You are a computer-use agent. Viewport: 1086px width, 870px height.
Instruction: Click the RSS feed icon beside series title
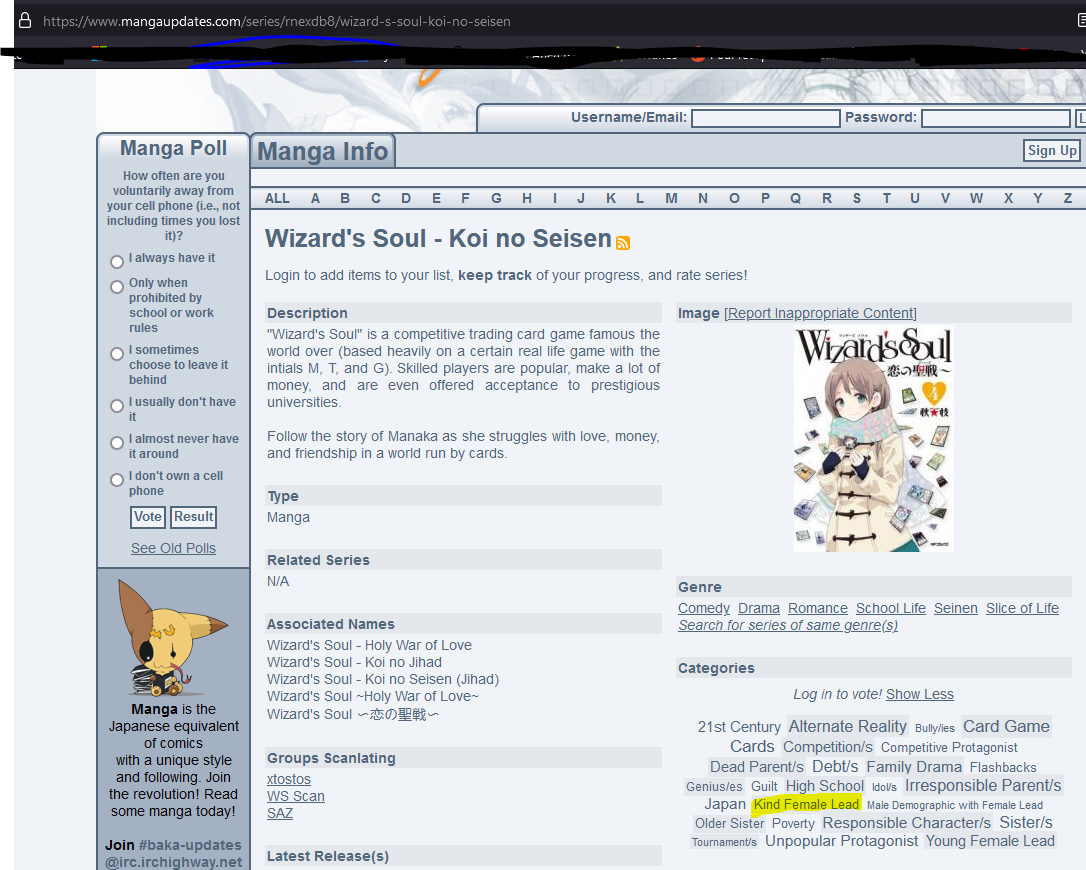[623, 242]
